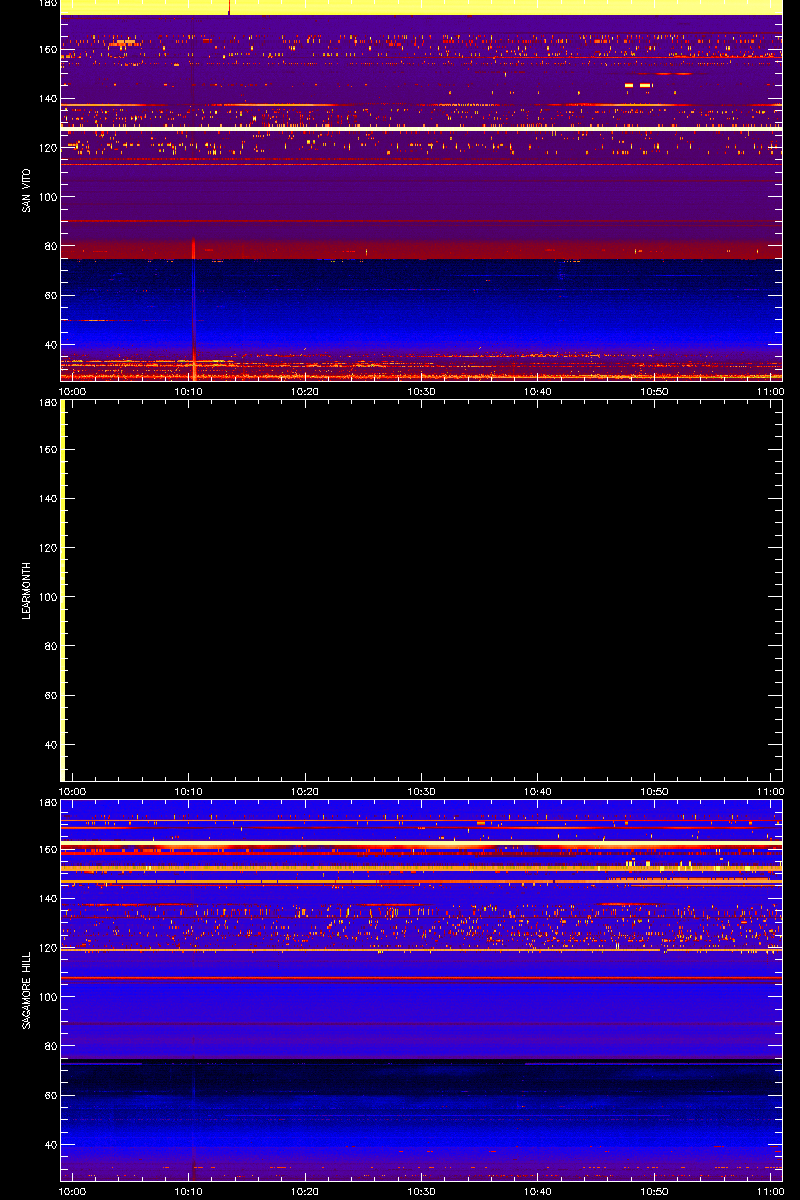Screen dimensions: 800x1200
Task: Click the 160 frequency label on Sagamore Hill axis
Action: click(x=46, y=850)
